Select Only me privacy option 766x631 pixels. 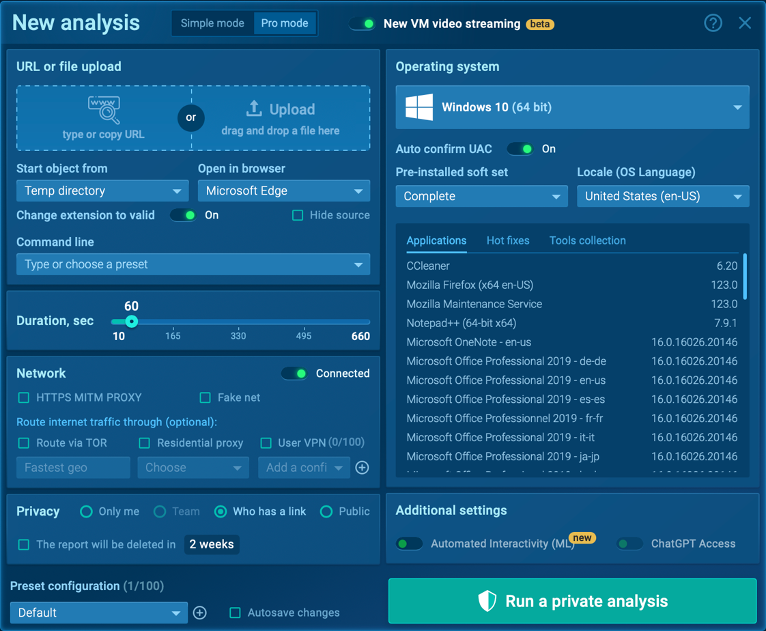click(86, 511)
